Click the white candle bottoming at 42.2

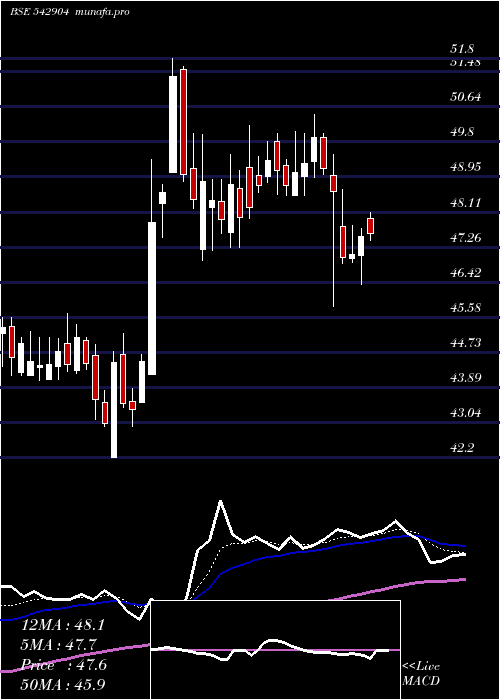(114, 410)
